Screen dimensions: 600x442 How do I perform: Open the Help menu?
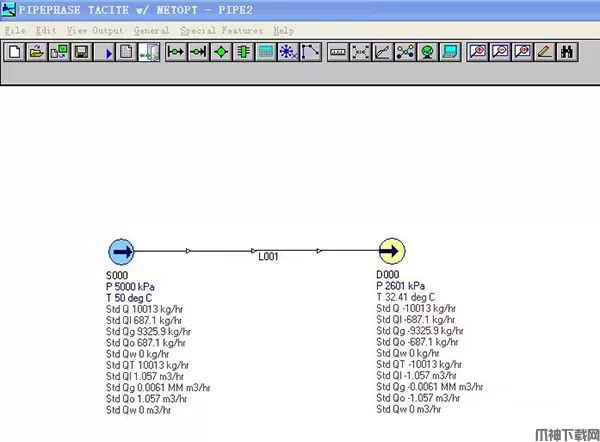pos(284,31)
